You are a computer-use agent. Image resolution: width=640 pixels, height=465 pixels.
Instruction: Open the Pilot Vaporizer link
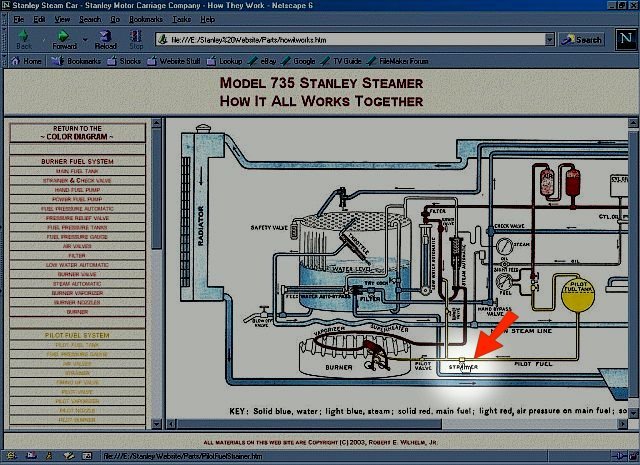click(77, 401)
